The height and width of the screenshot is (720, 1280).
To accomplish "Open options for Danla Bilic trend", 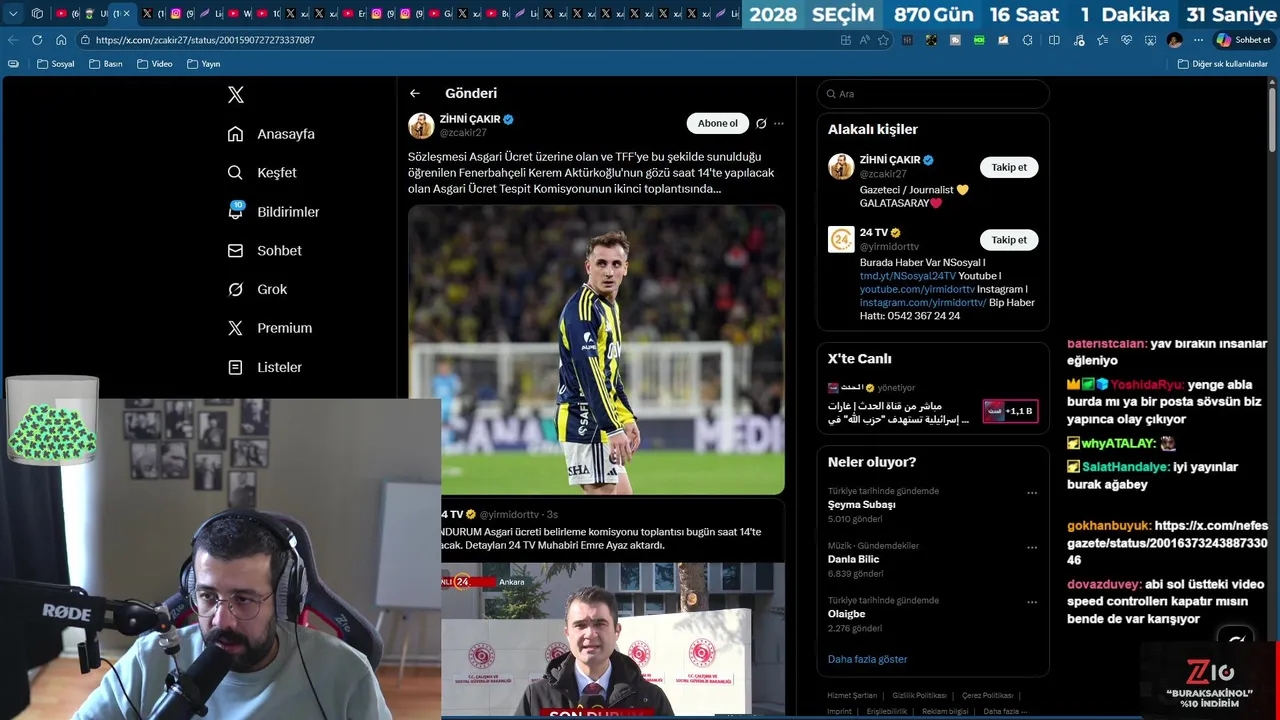I will pos(1032,547).
